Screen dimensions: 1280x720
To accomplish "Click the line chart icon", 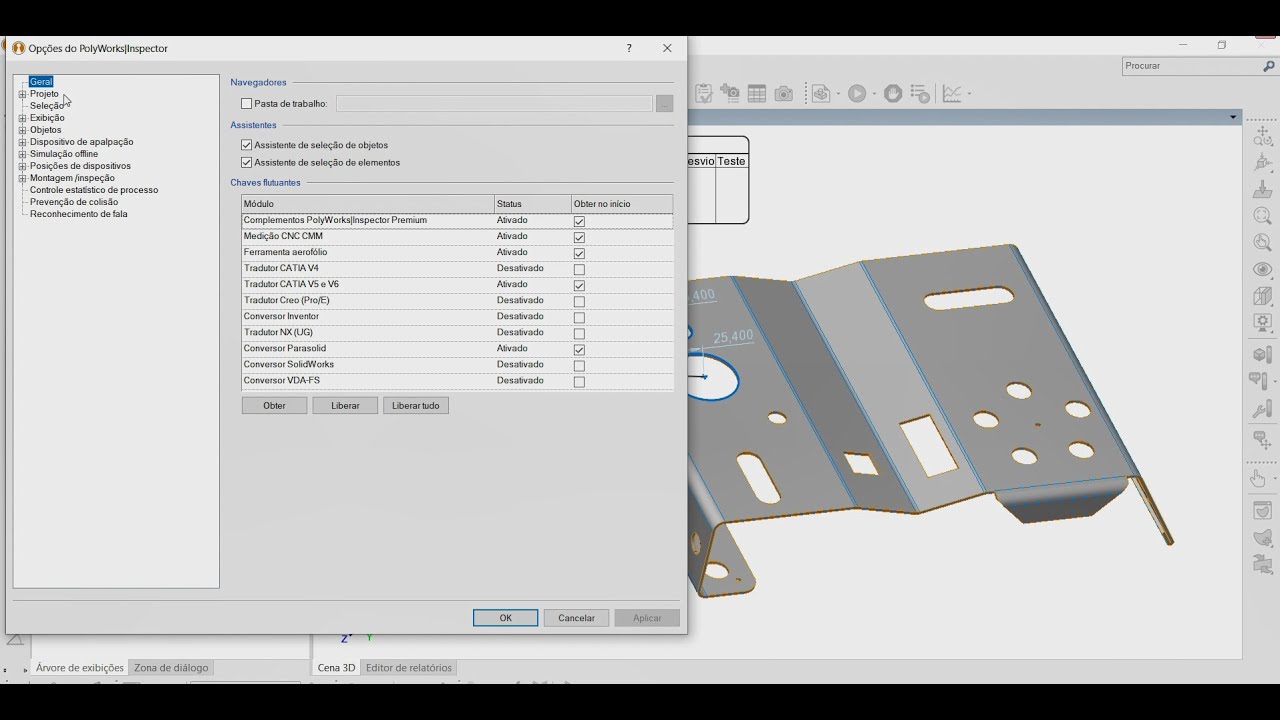I will (952, 93).
